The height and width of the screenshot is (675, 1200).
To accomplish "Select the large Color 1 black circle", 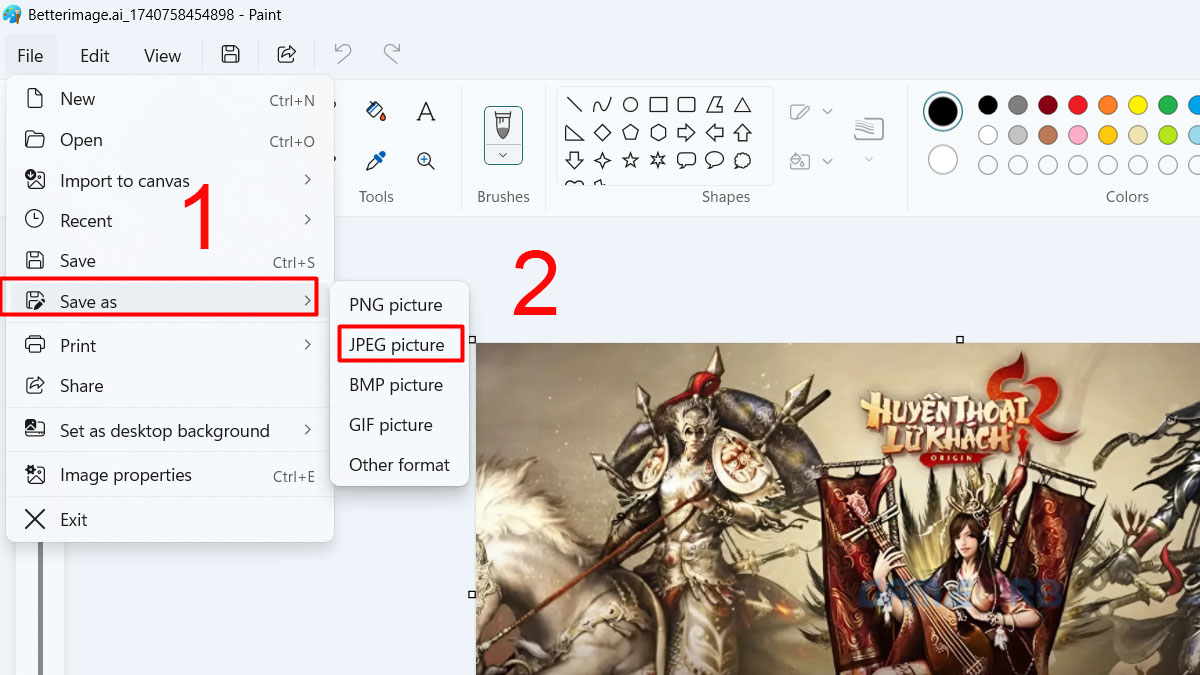I will click(x=943, y=111).
